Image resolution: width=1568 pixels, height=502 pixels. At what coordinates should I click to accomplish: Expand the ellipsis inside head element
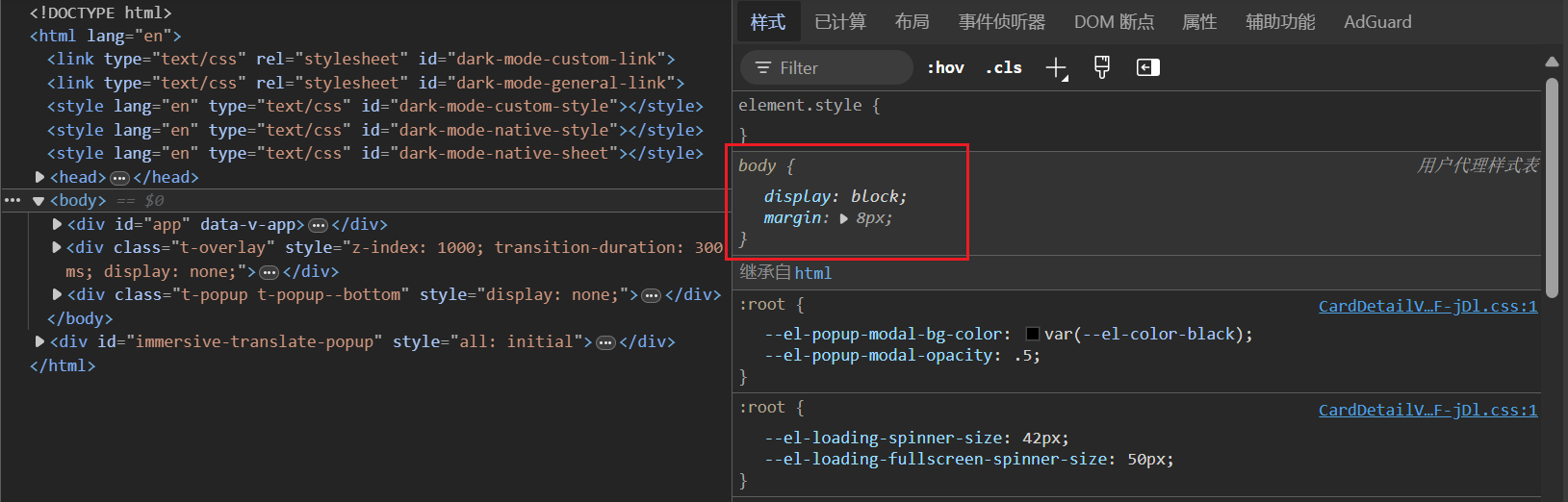[119, 178]
